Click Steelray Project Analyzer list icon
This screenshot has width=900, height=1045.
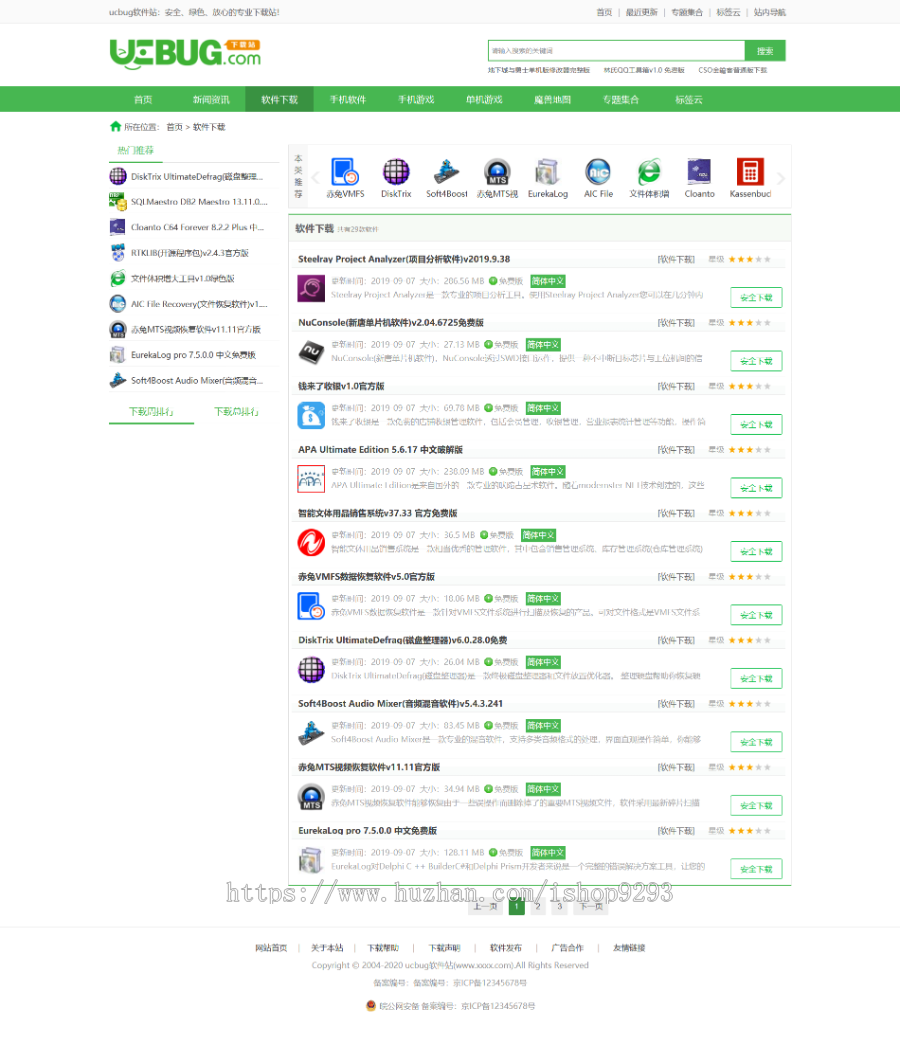[x=311, y=289]
